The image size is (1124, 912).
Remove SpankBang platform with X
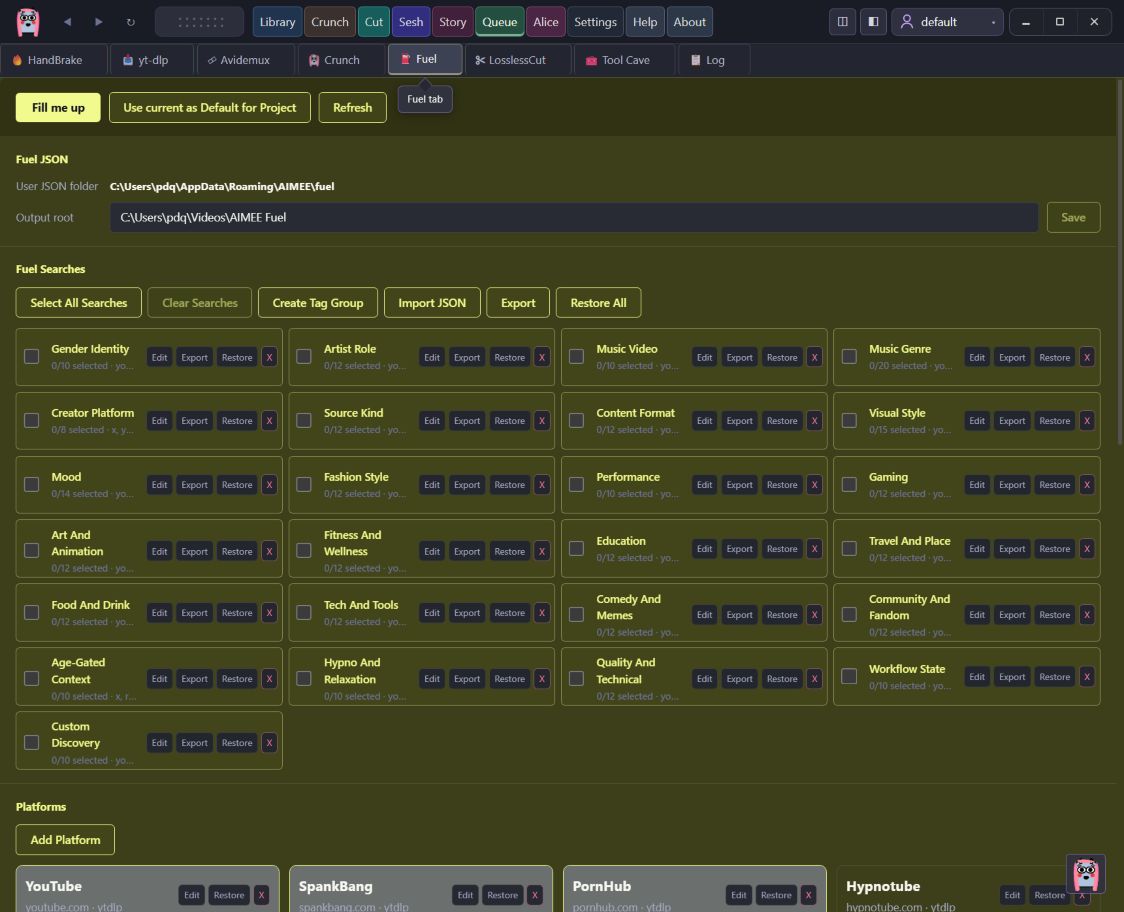pos(535,895)
